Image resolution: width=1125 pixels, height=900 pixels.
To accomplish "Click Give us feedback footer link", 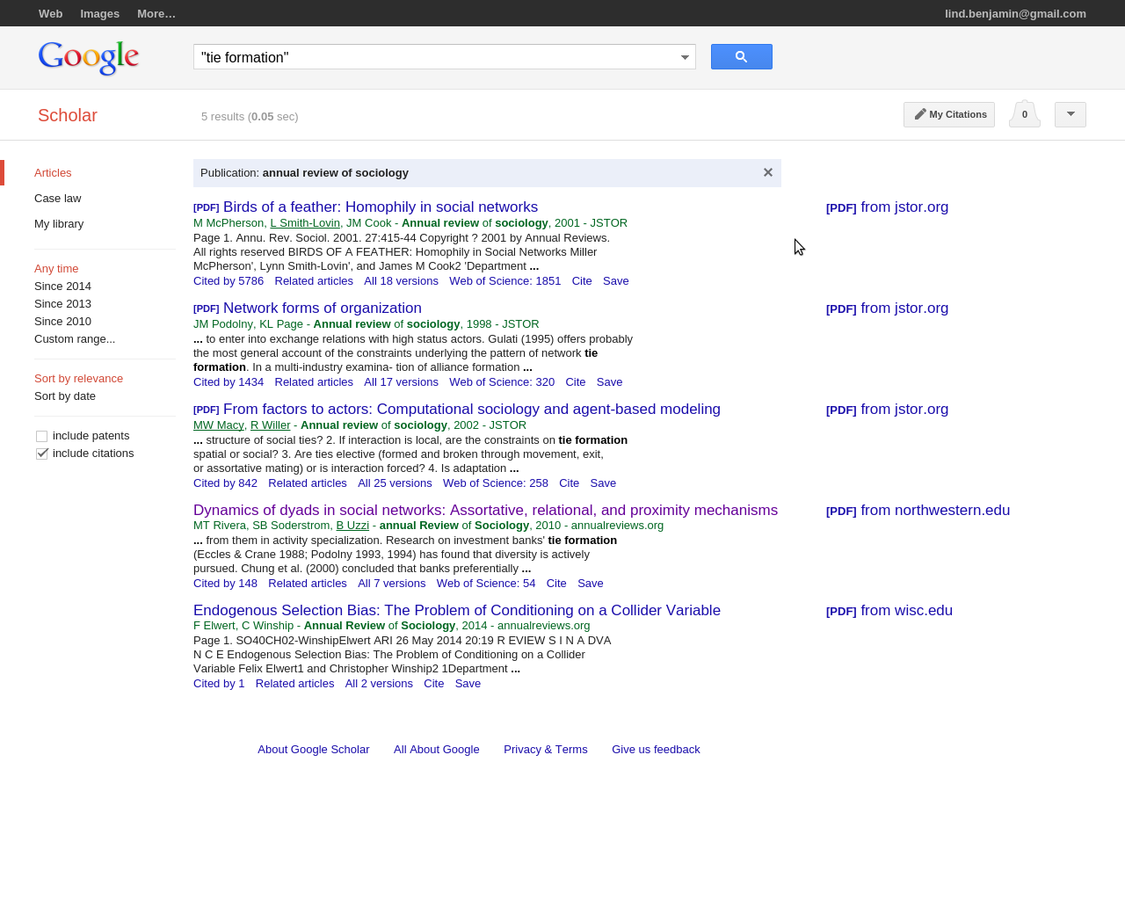I will click(x=656, y=749).
